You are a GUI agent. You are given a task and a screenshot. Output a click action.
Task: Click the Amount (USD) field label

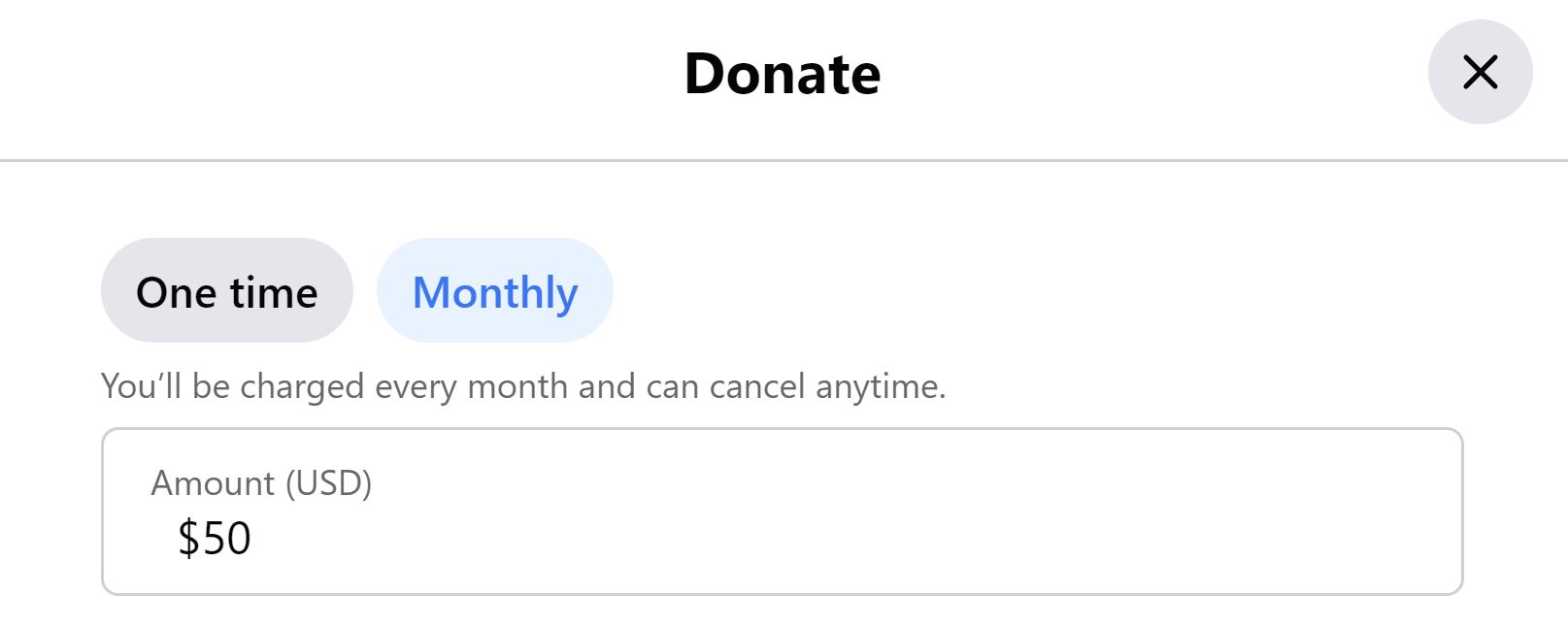click(261, 483)
